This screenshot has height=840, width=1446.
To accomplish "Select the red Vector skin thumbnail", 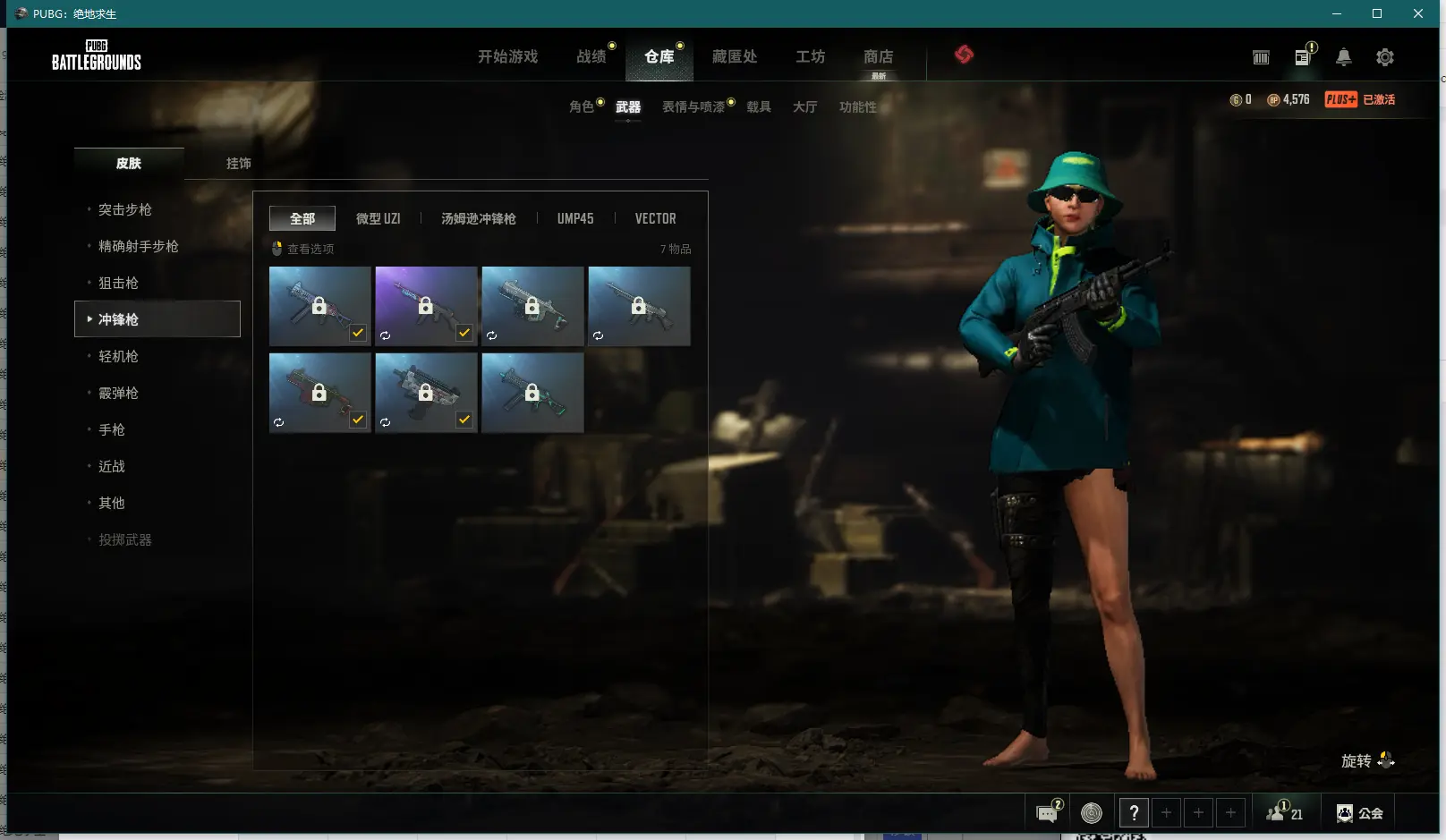I will (319, 393).
